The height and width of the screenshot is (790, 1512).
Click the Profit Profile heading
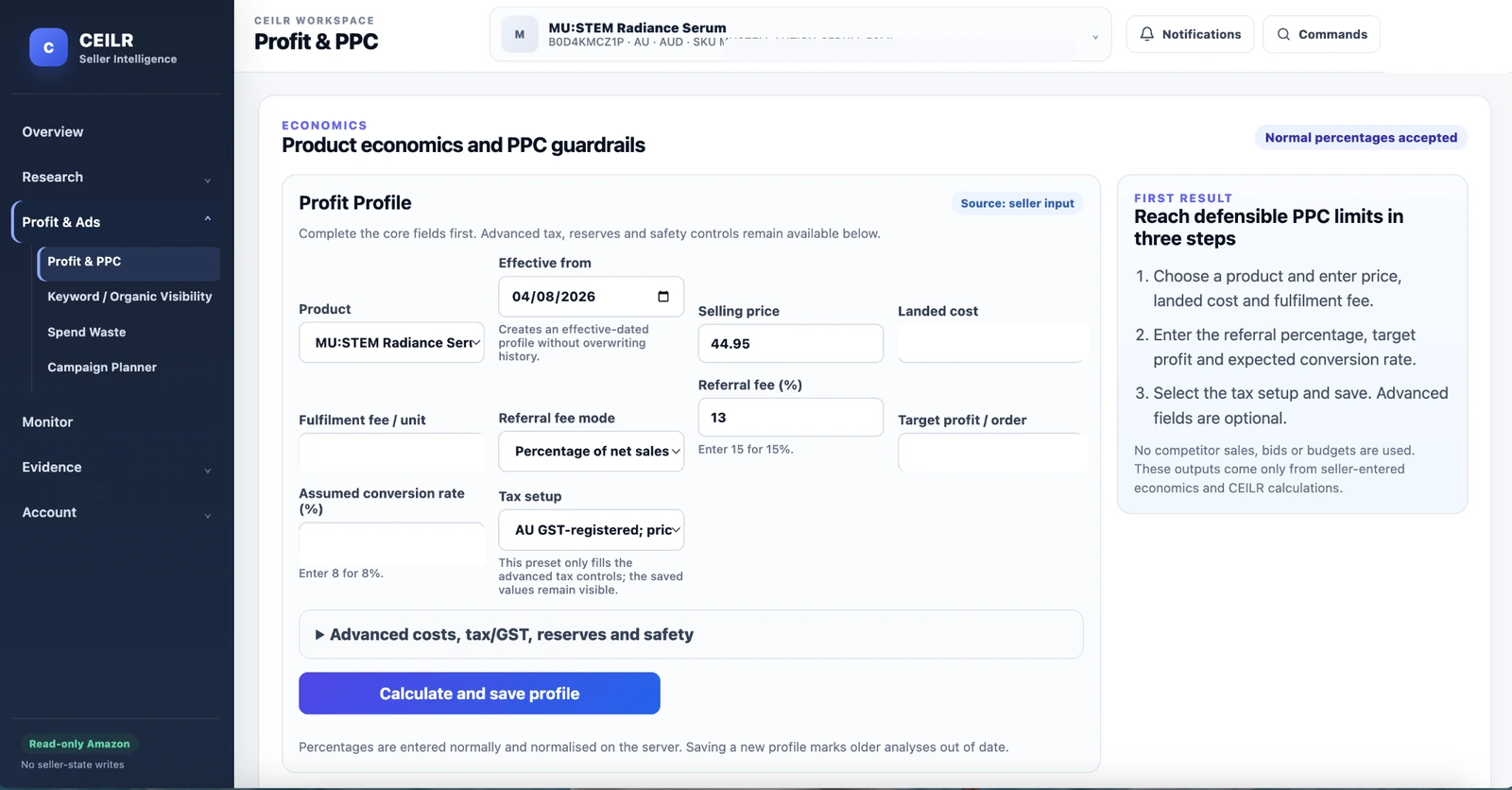coord(355,203)
